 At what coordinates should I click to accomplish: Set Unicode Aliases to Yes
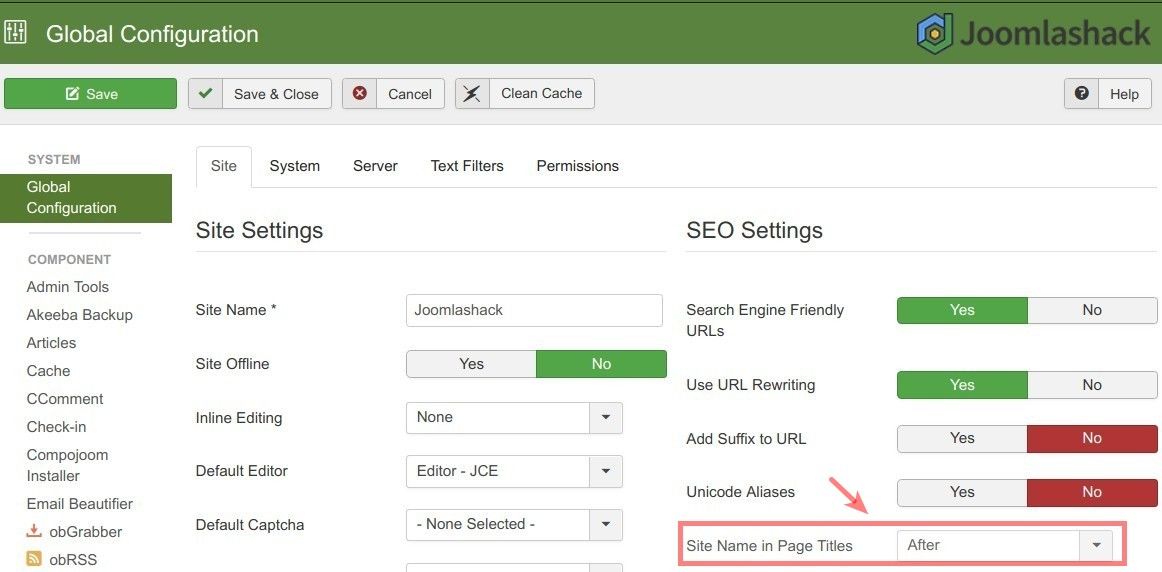(x=962, y=492)
